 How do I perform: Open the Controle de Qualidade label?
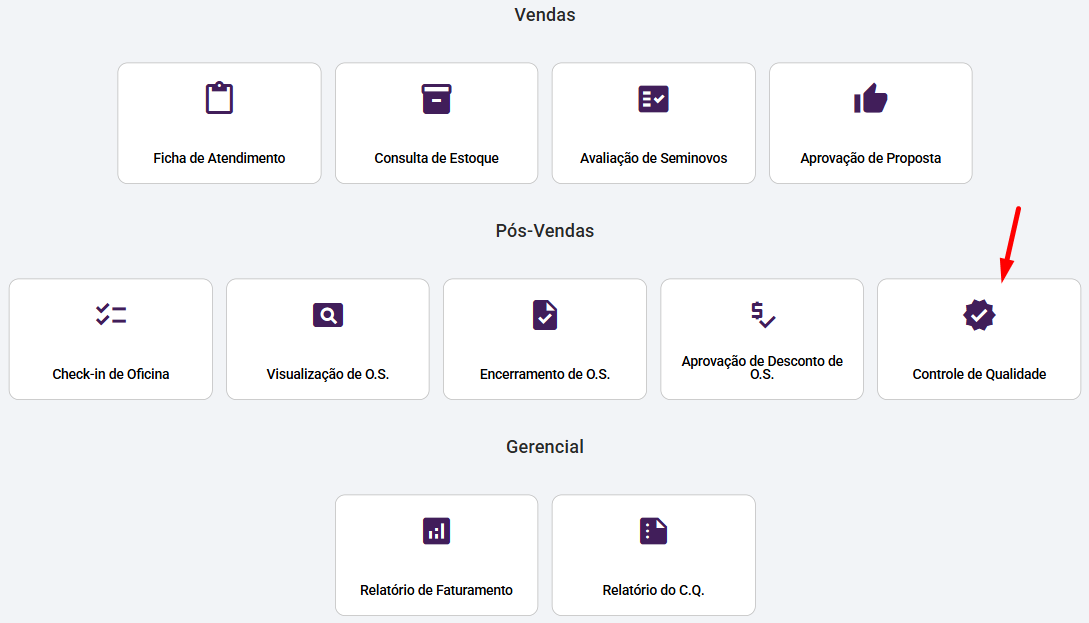click(979, 374)
